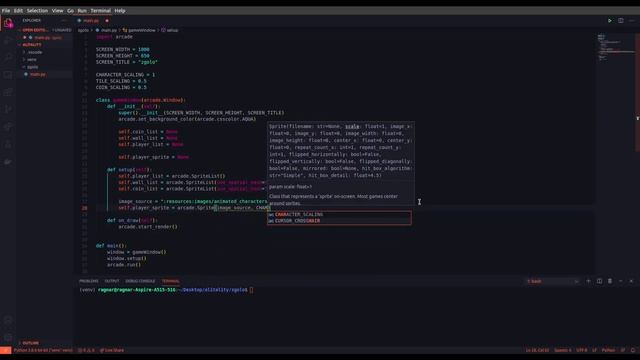Maximize terminal panel with chevron icon
The image size is (640, 360).
click(x=620, y=281)
